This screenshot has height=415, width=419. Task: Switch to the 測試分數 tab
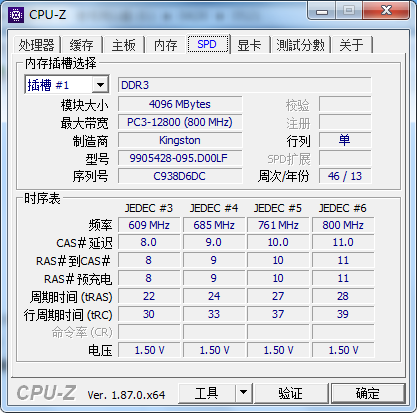(300, 45)
